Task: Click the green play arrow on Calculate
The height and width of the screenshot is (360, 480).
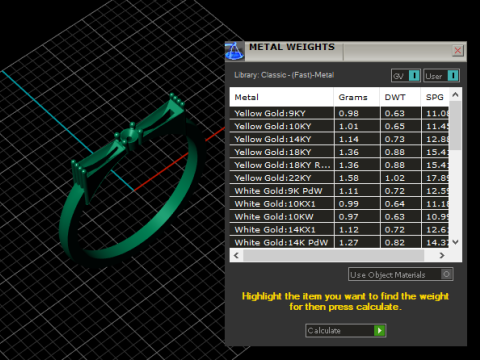Action: click(379, 330)
